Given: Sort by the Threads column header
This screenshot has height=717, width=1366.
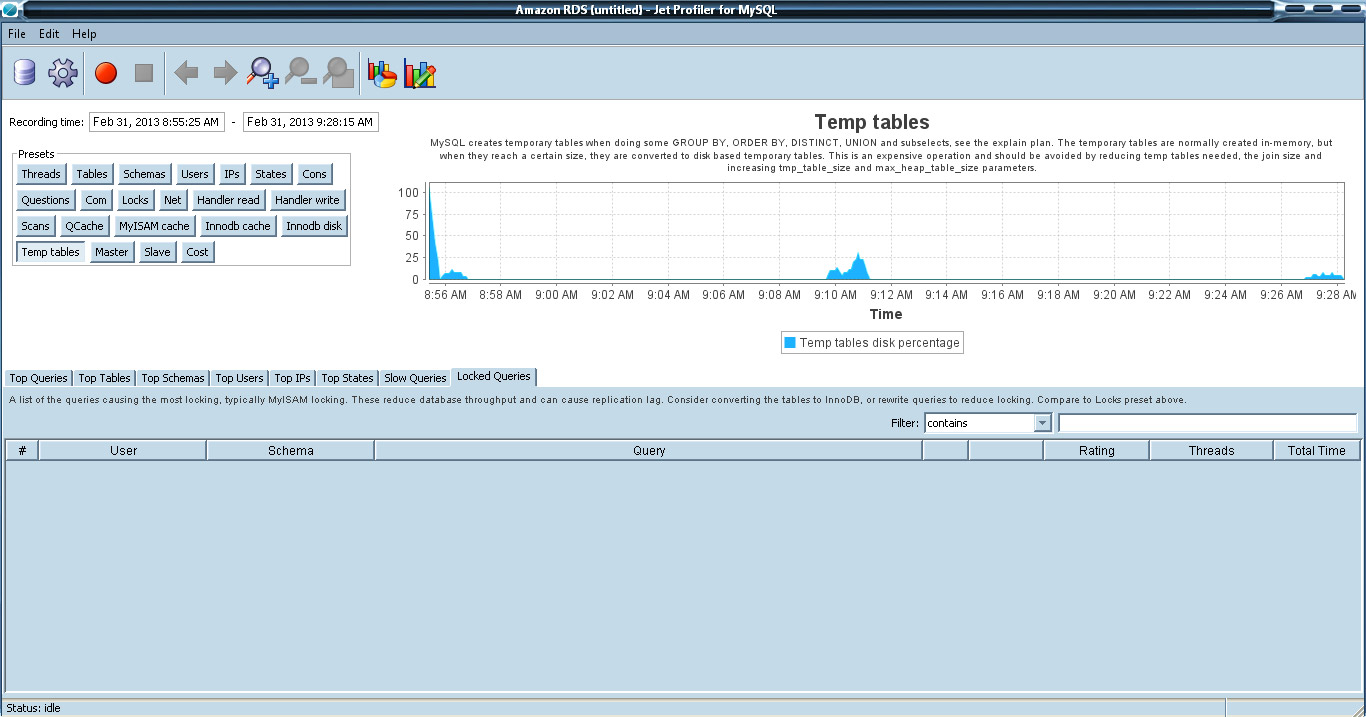Looking at the screenshot, I should [x=1211, y=451].
